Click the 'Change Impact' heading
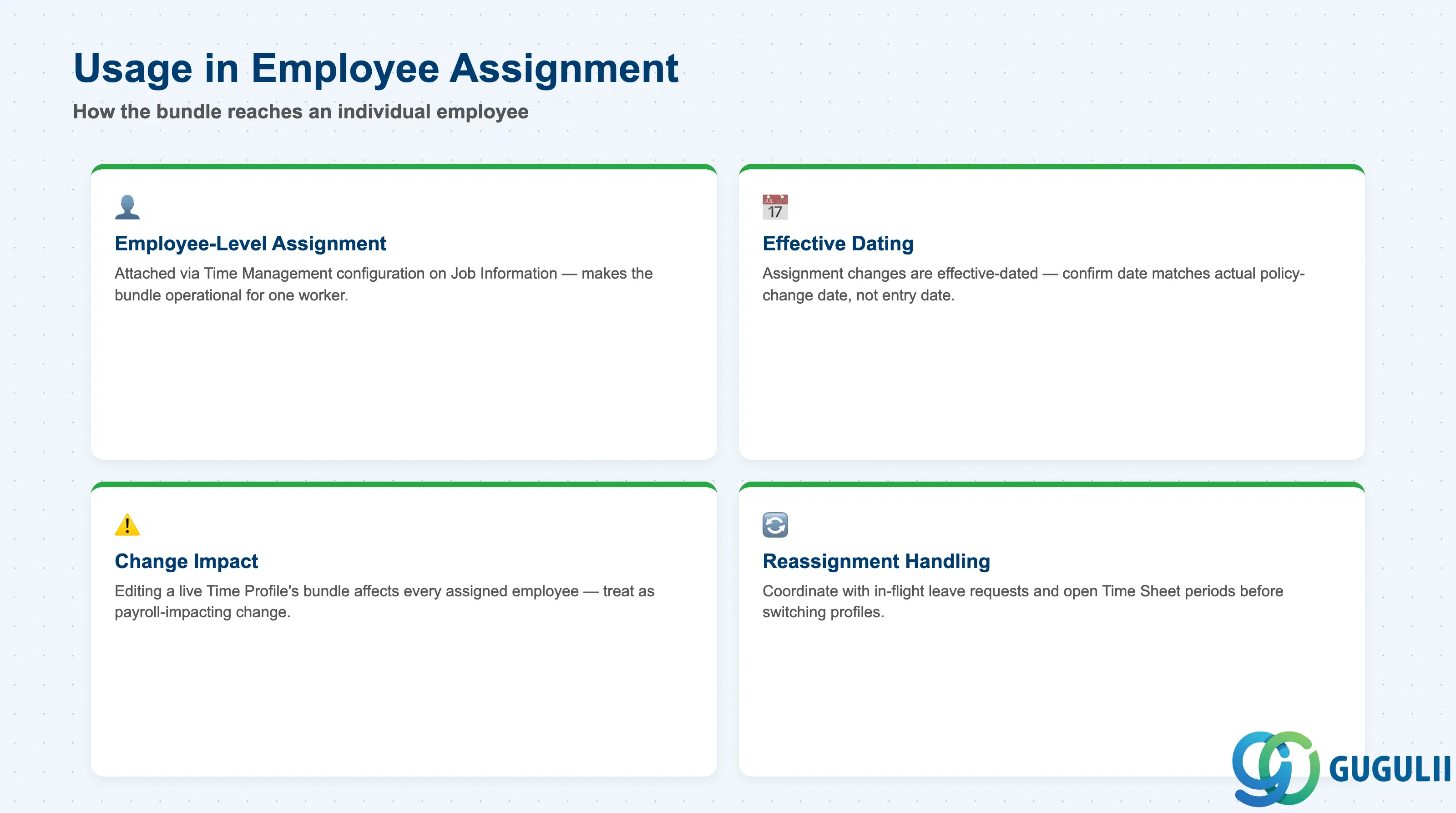Image resolution: width=1456 pixels, height=813 pixels. pyautogui.click(x=186, y=561)
